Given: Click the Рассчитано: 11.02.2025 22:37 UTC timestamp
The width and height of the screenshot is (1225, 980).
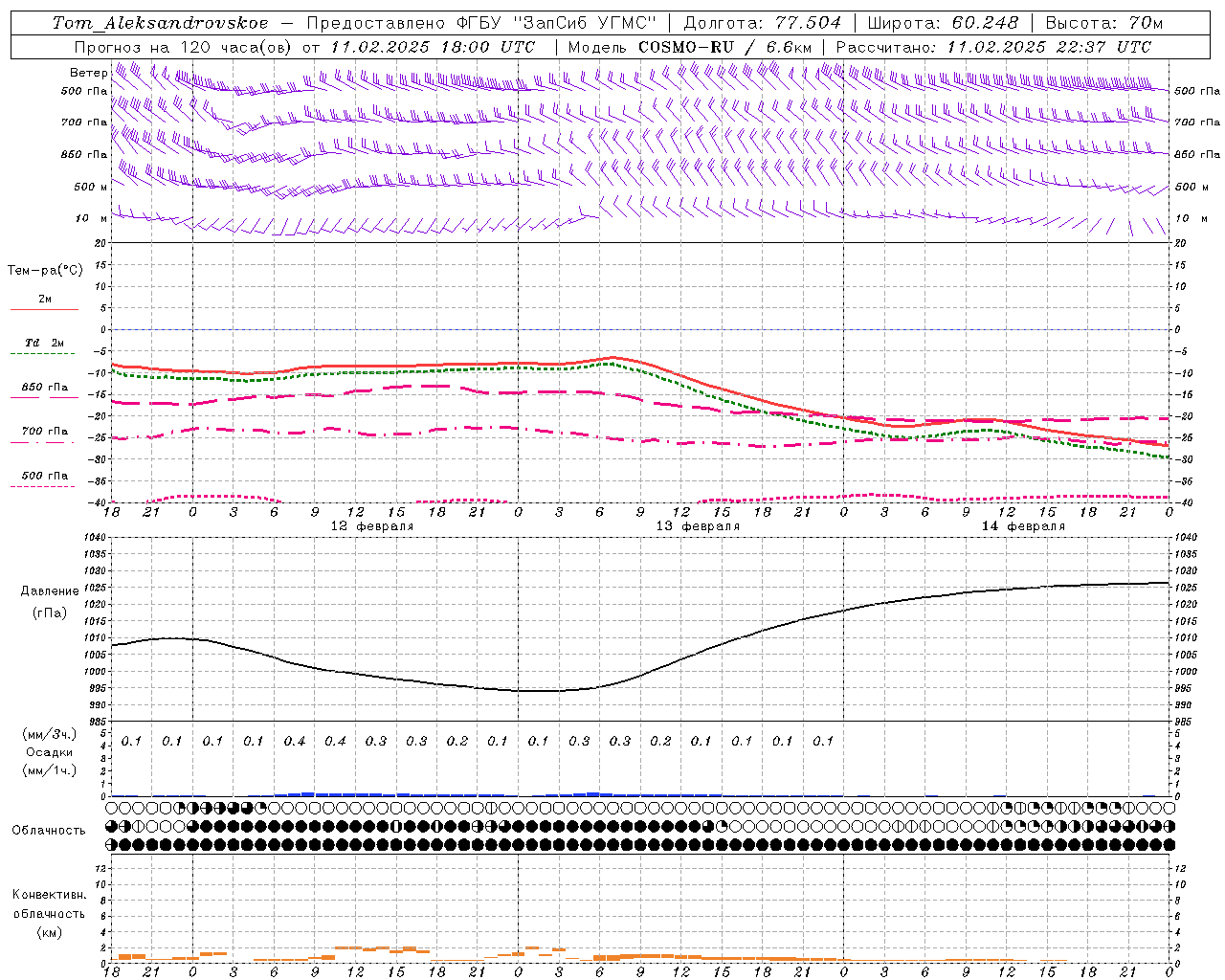Looking at the screenshot, I should (x=993, y=47).
